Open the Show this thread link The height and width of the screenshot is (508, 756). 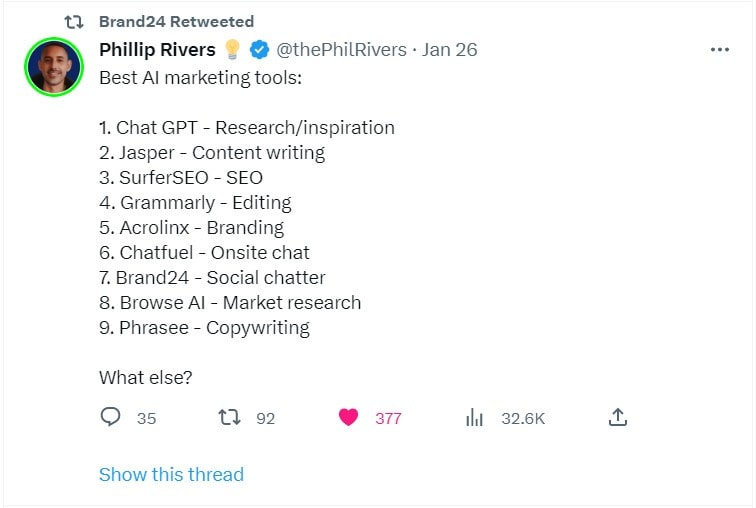(x=171, y=474)
